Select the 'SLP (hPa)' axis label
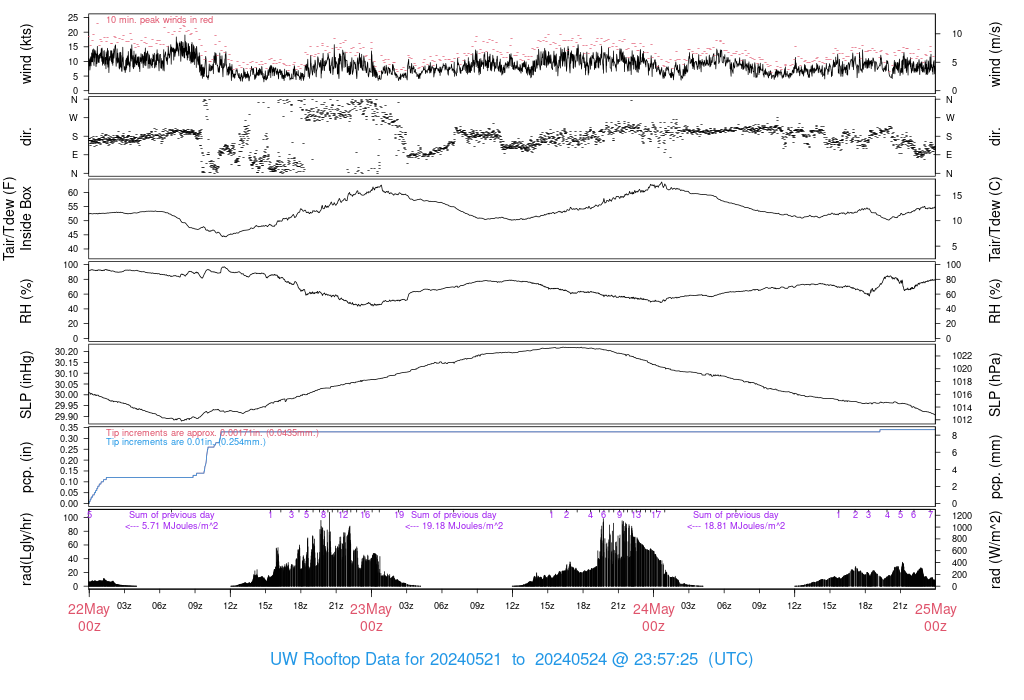Screen dimensions: 1024x700 coord(995,385)
